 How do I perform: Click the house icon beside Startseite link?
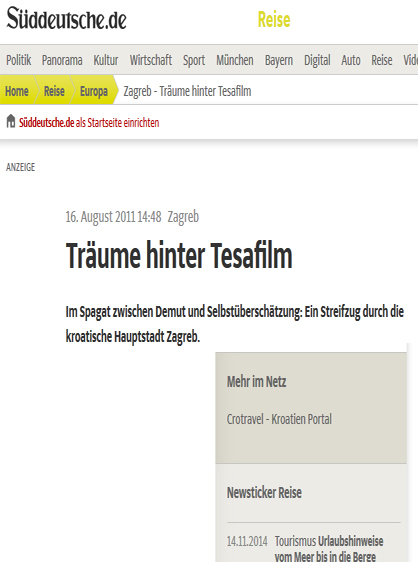(x=11, y=121)
